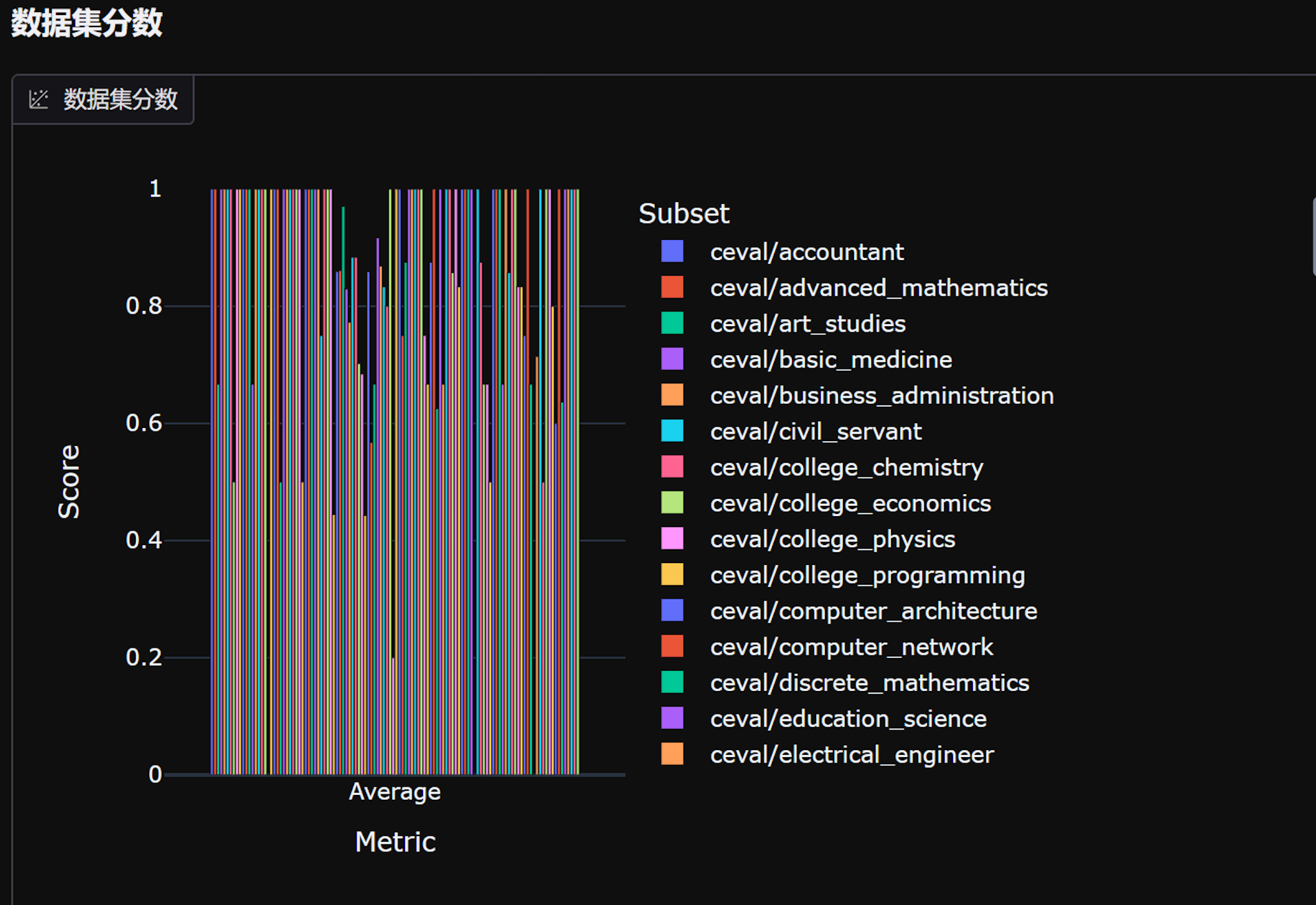Screen dimensions: 1316x905
Task: Toggle ceval/advanced_mathematics legend entry
Action: click(878, 288)
